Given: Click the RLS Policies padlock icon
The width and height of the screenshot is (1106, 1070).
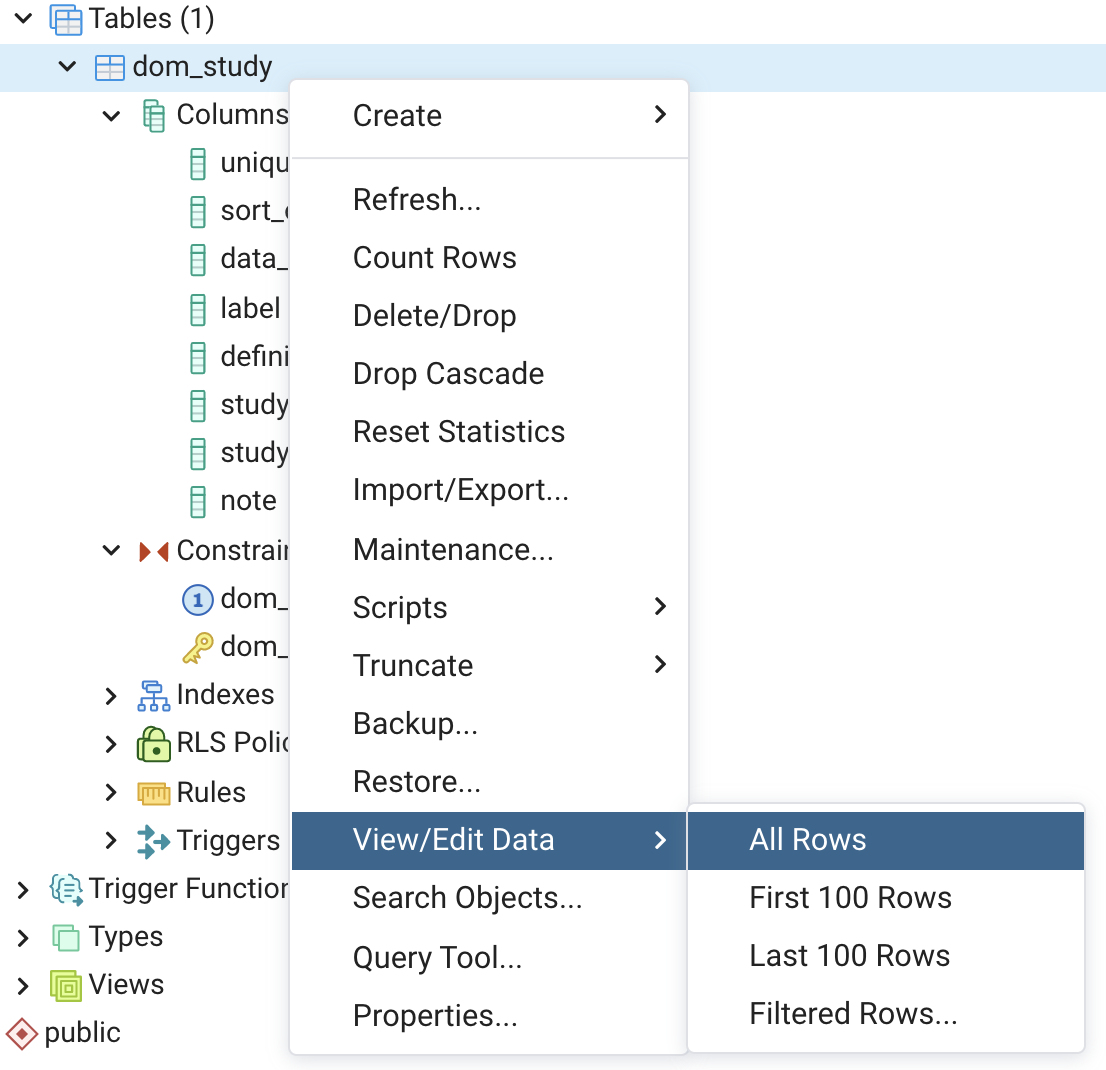Looking at the screenshot, I should coord(153,743).
